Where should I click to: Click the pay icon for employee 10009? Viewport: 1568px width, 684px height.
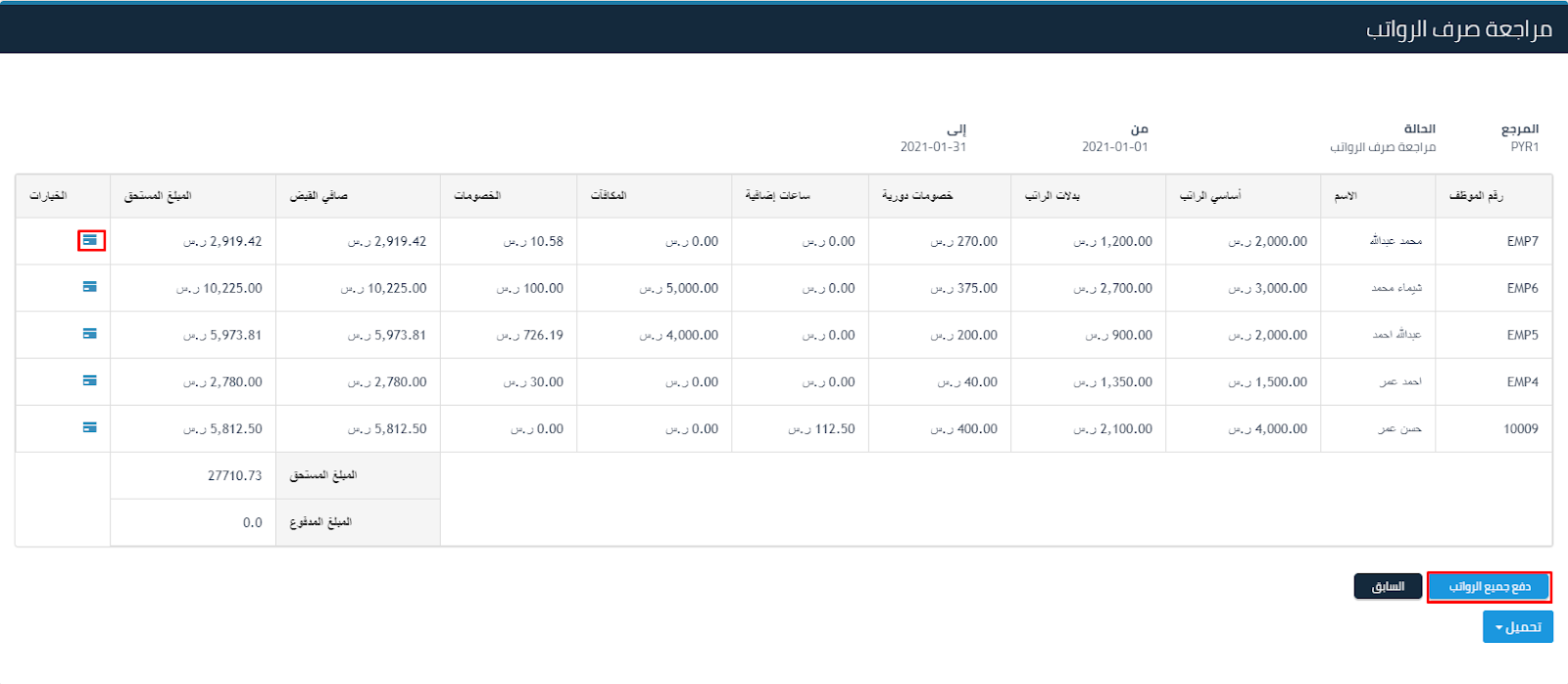pyautogui.click(x=90, y=427)
